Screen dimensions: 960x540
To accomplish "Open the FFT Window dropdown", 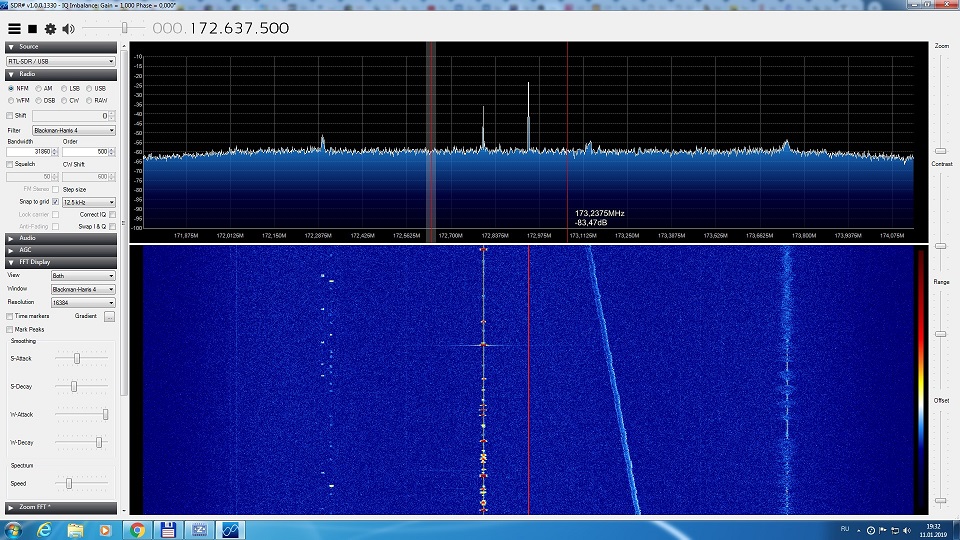I will click(x=83, y=290).
